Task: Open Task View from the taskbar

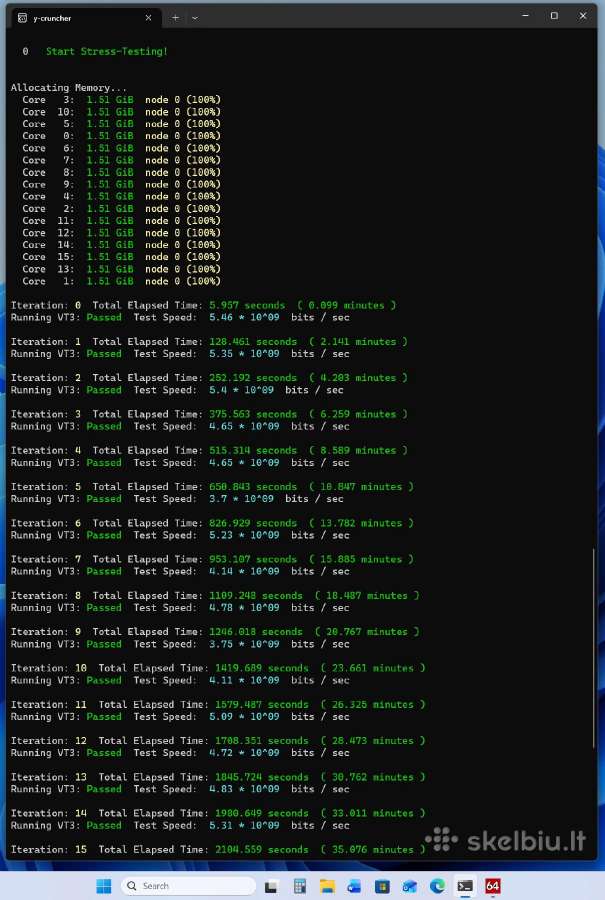Action: pos(272,886)
